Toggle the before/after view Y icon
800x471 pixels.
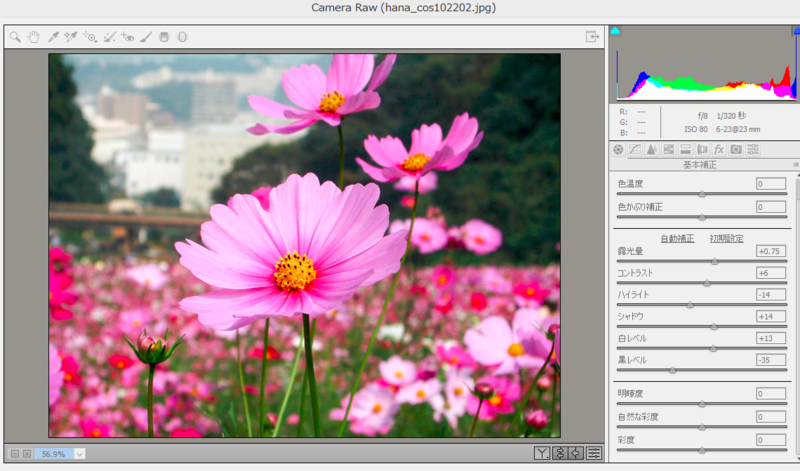point(542,453)
